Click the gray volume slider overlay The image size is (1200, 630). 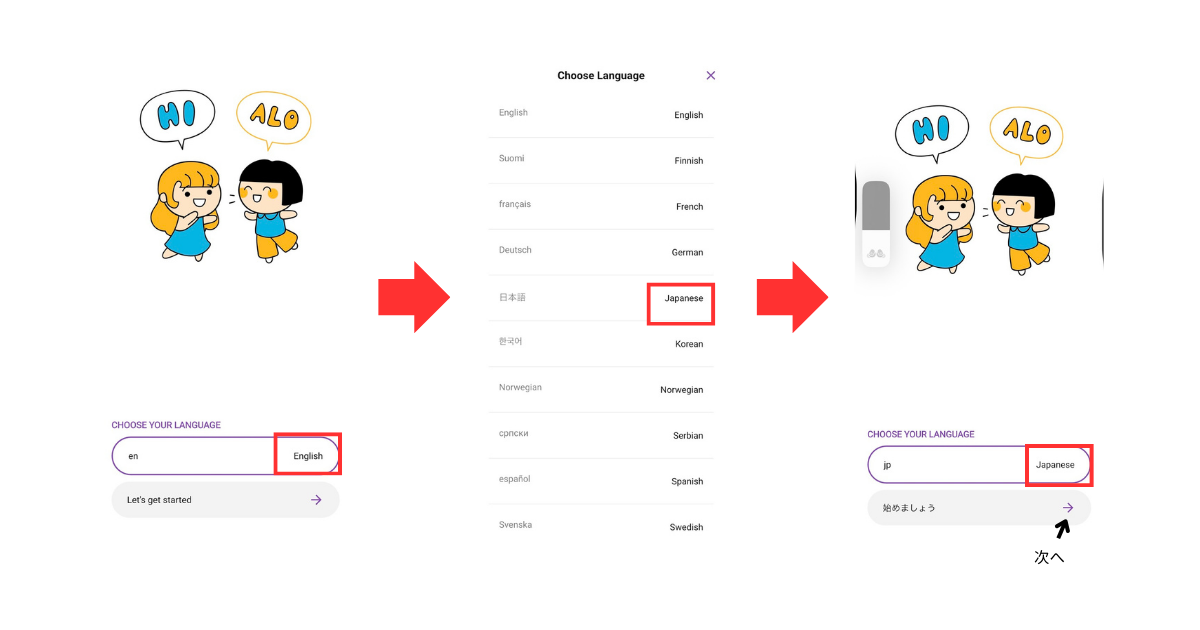[876, 225]
